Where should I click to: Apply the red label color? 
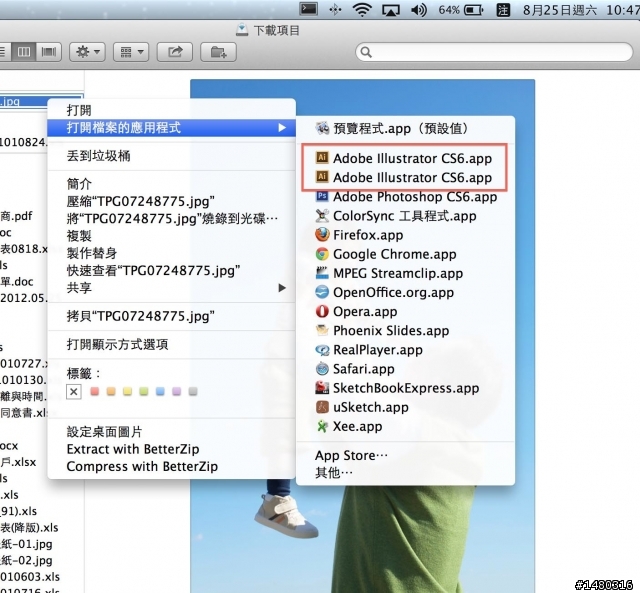pyautogui.click(x=95, y=392)
